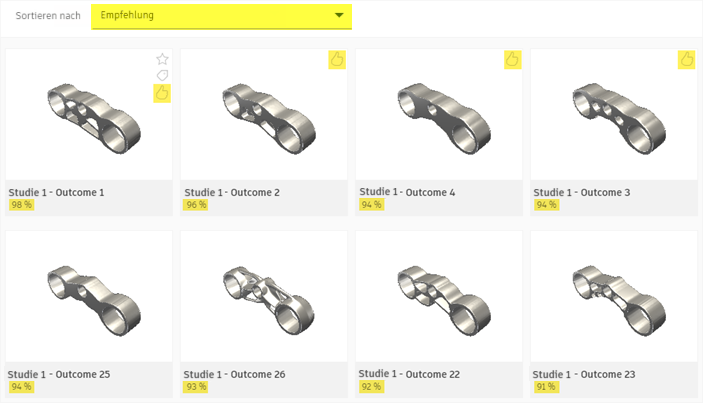This screenshot has width=703, height=403.
Task: Click the 91 % score of Outcome 23
Action: click(x=546, y=387)
